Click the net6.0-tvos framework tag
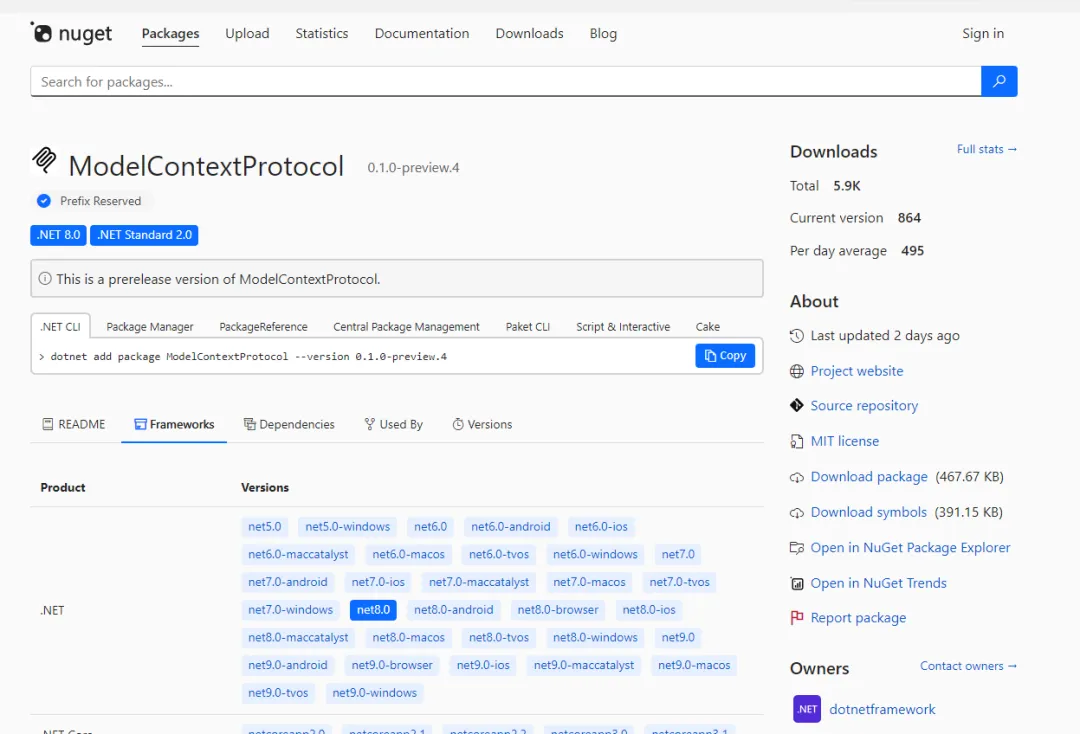Viewport: 1080px width, 734px height. [499, 554]
